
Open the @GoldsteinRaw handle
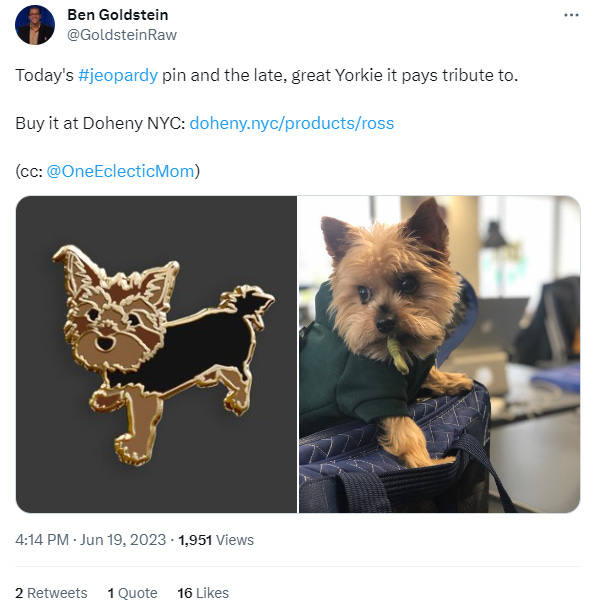click(122, 35)
